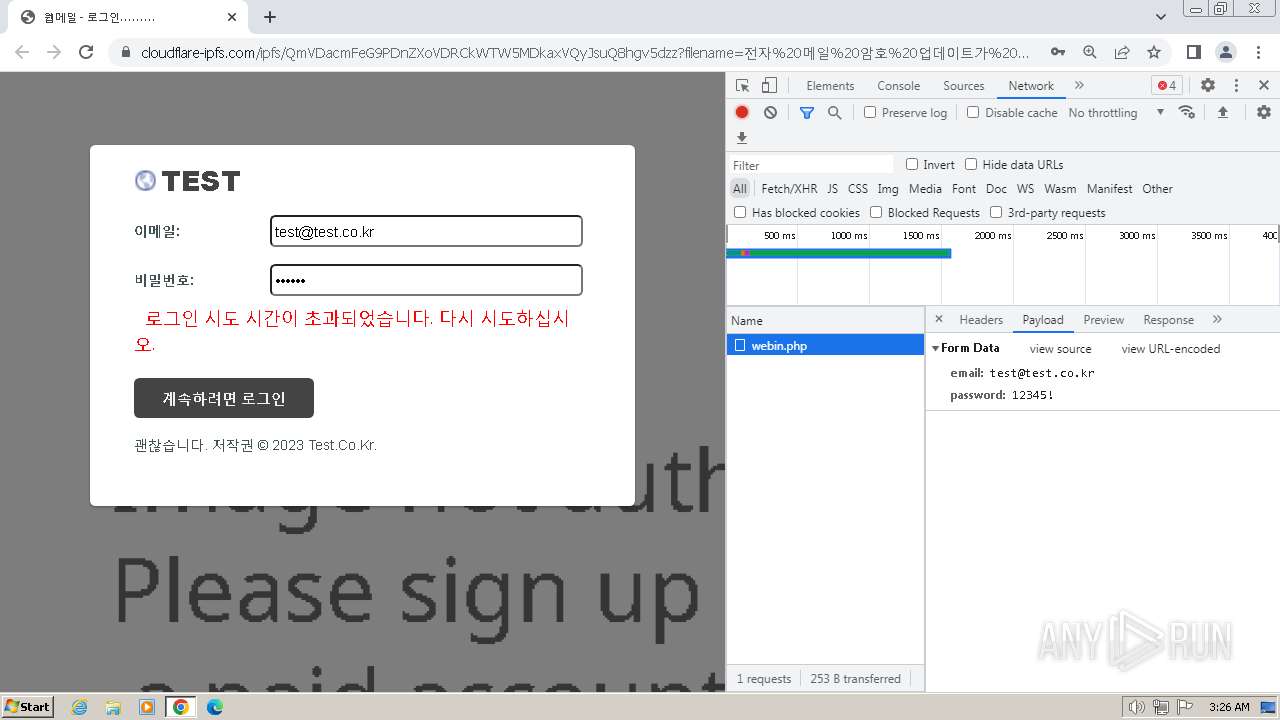Click the share page icon

tap(1122, 52)
